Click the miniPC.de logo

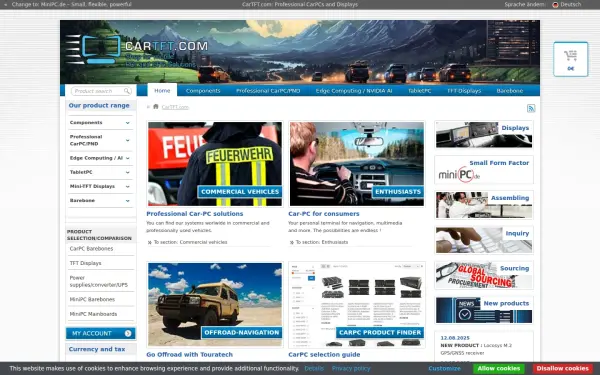(459, 175)
